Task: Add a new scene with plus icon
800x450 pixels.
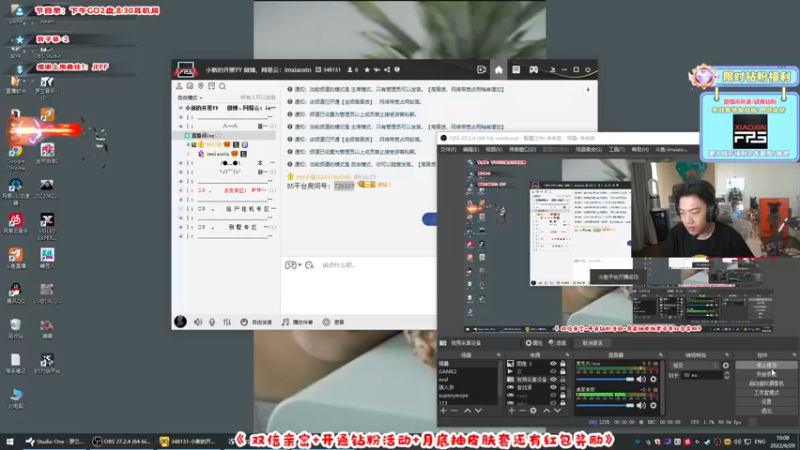Action: 443,410
